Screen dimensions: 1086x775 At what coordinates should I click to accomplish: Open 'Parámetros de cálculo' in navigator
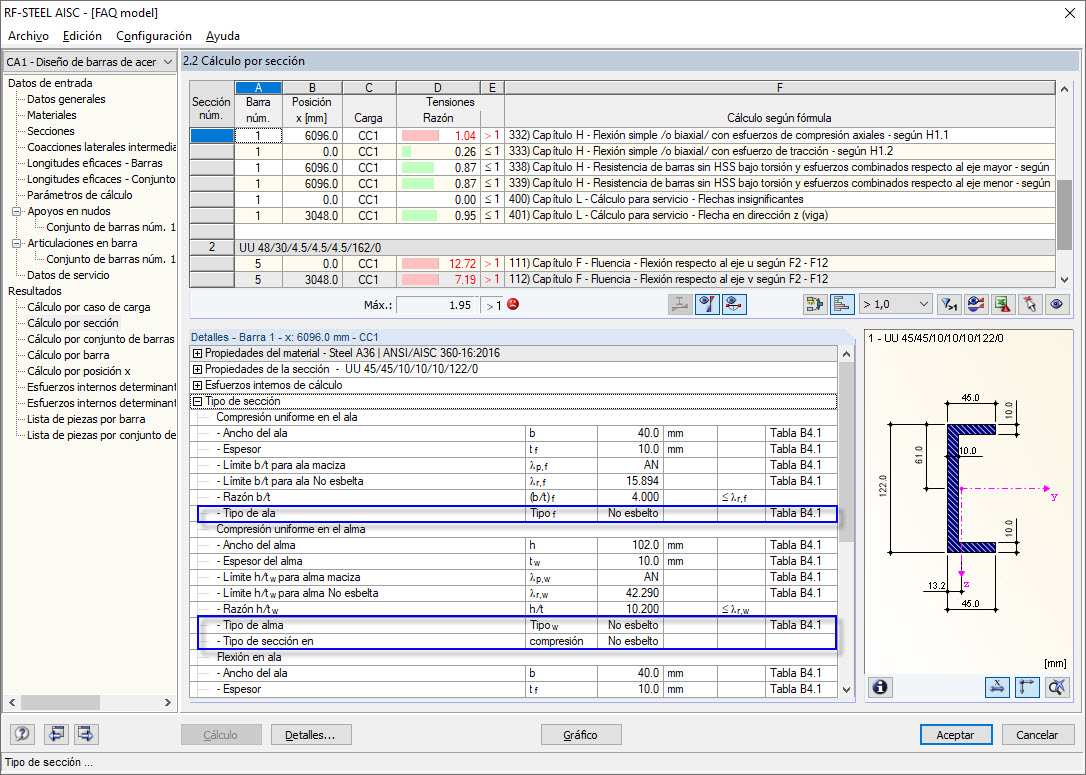[x=80, y=195]
